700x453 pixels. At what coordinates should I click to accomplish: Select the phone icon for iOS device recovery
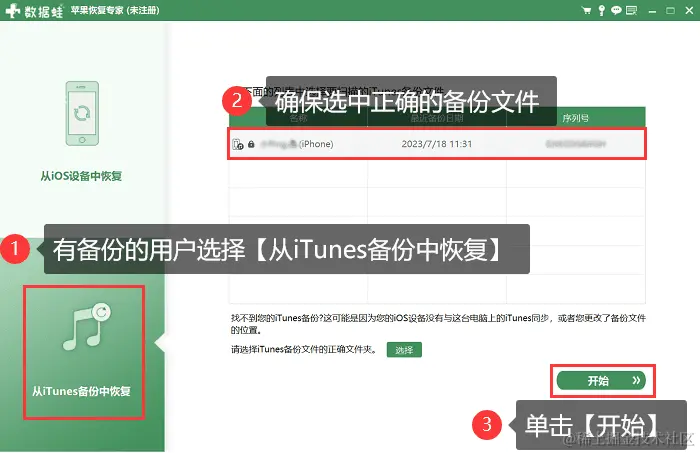point(82,113)
